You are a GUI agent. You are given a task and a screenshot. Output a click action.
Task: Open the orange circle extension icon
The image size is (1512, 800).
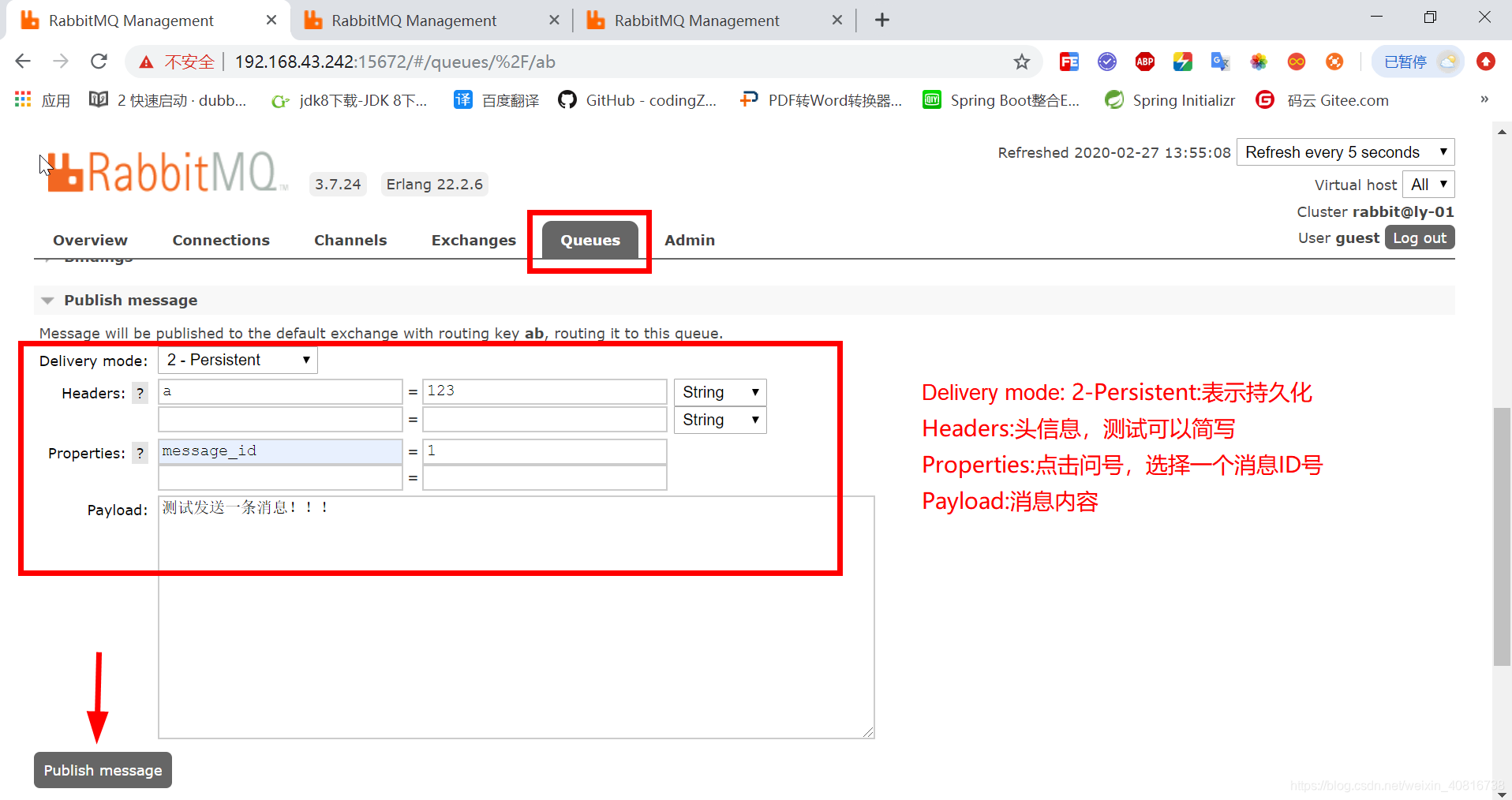pyautogui.click(x=1334, y=62)
